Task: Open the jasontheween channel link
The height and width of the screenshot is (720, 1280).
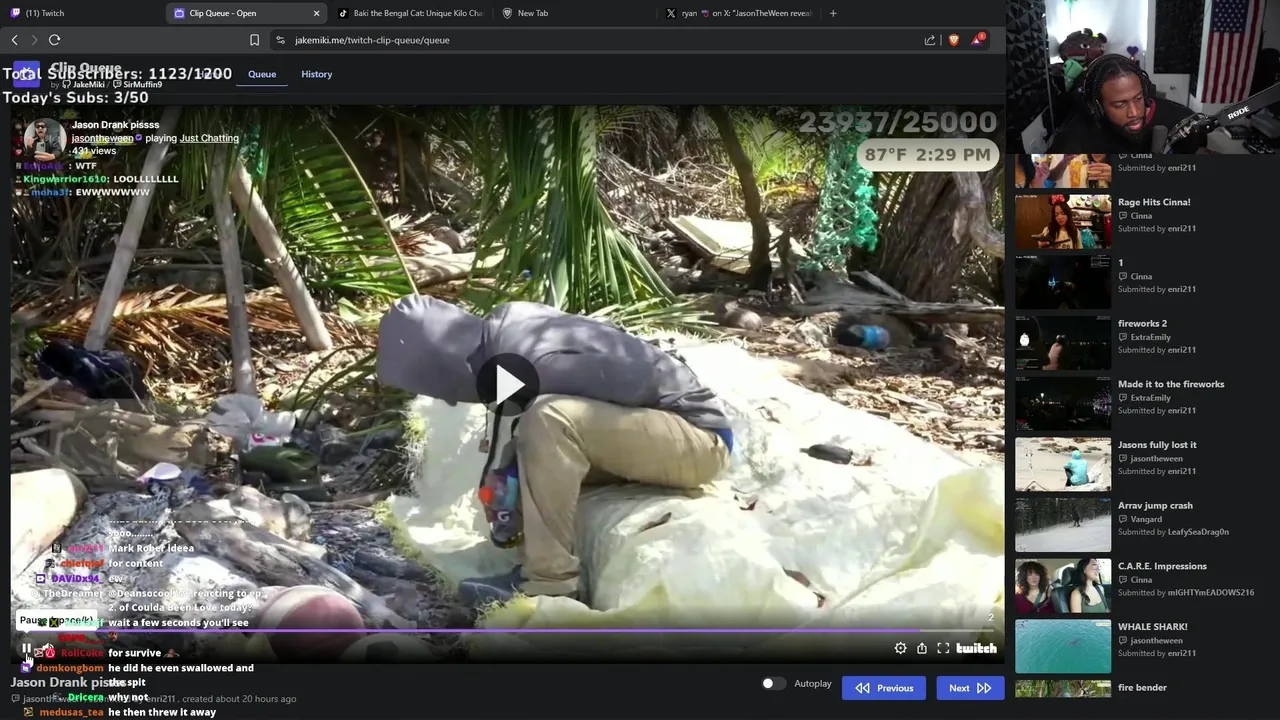Action: click(x=102, y=138)
